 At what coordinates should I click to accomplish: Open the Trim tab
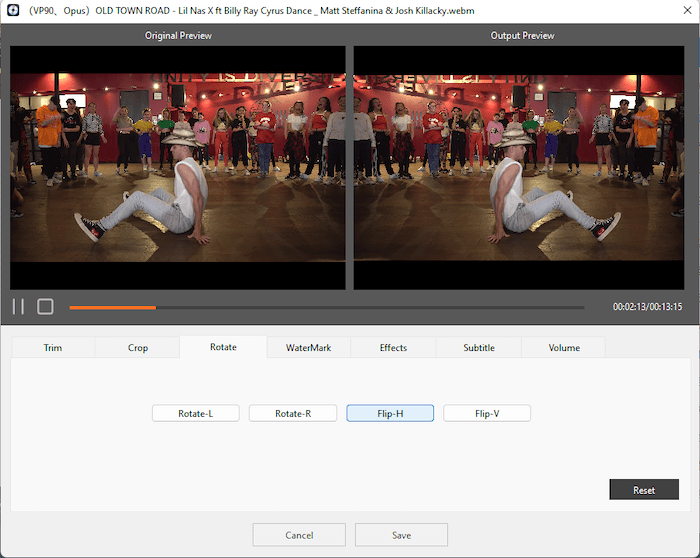click(x=53, y=347)
